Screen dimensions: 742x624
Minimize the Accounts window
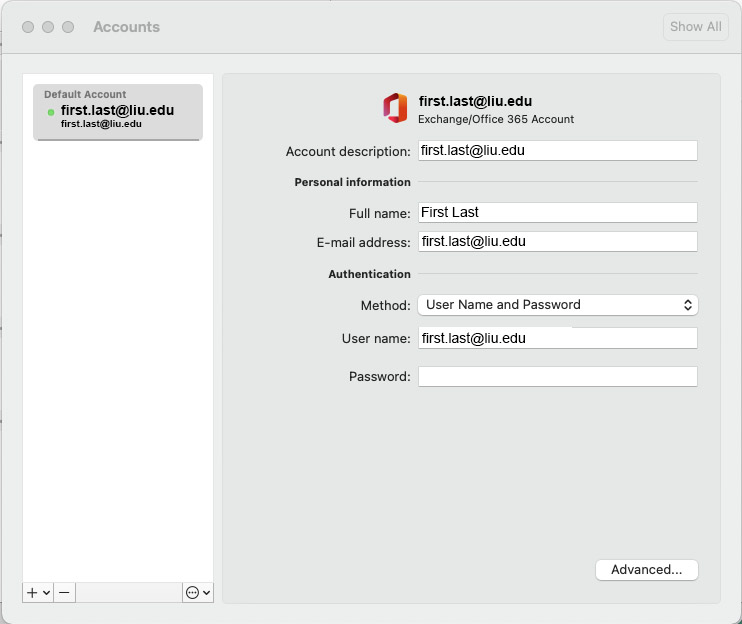tap(48, 27)
